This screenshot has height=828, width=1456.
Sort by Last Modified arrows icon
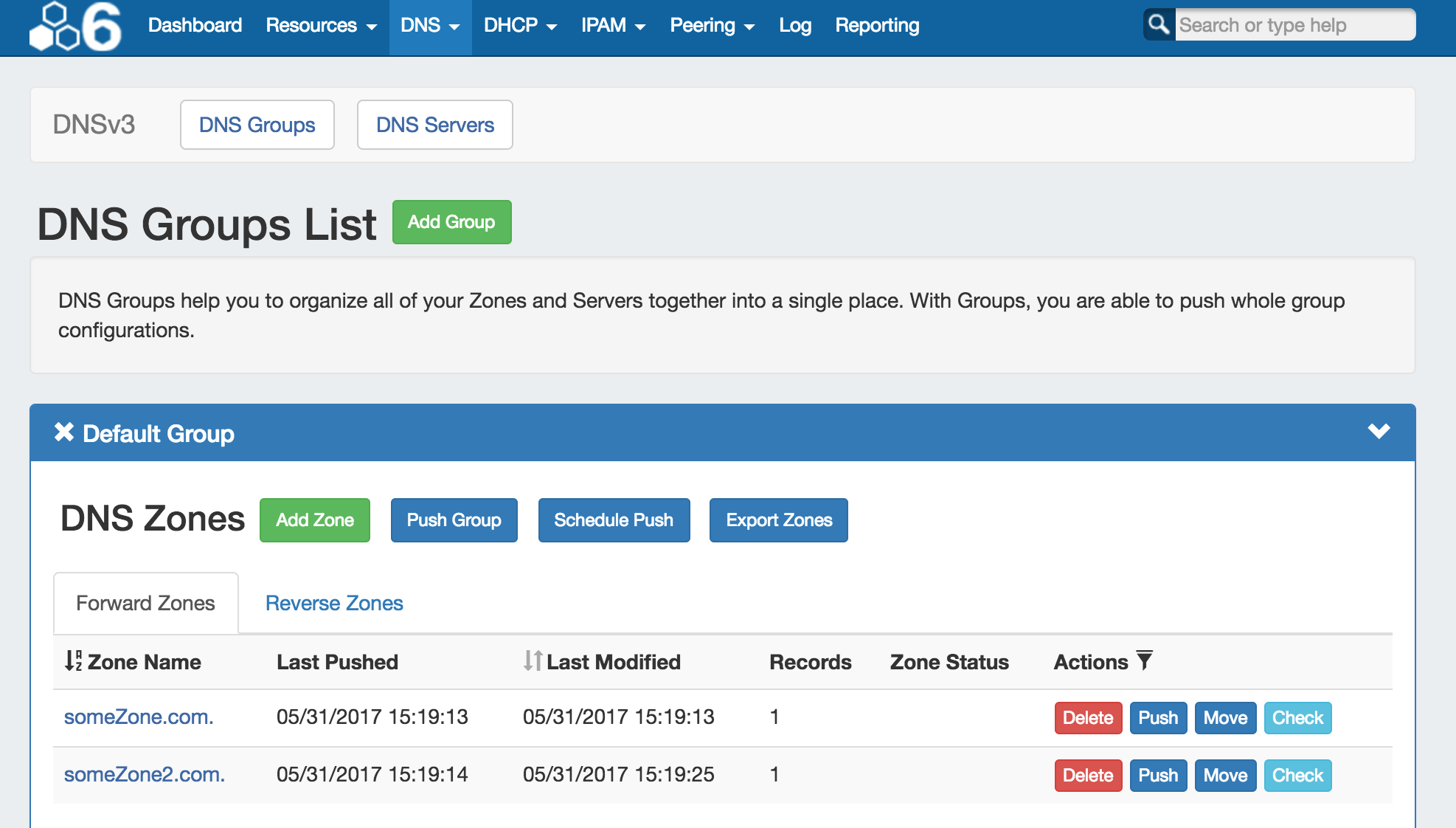(x=533, y=660)
